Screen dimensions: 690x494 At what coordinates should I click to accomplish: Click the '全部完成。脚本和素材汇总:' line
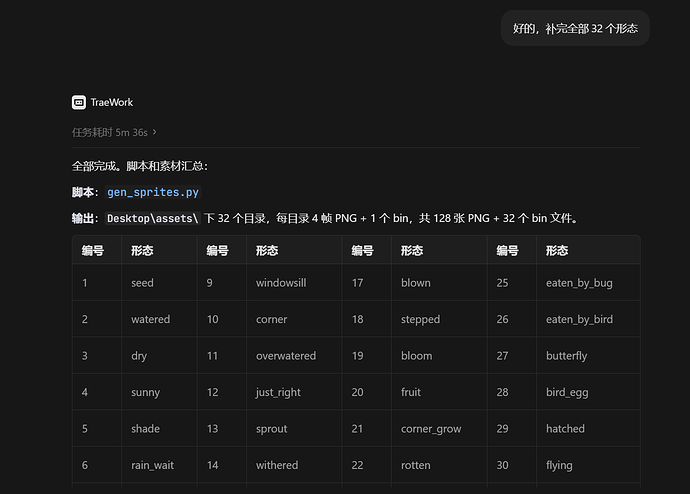139,166
